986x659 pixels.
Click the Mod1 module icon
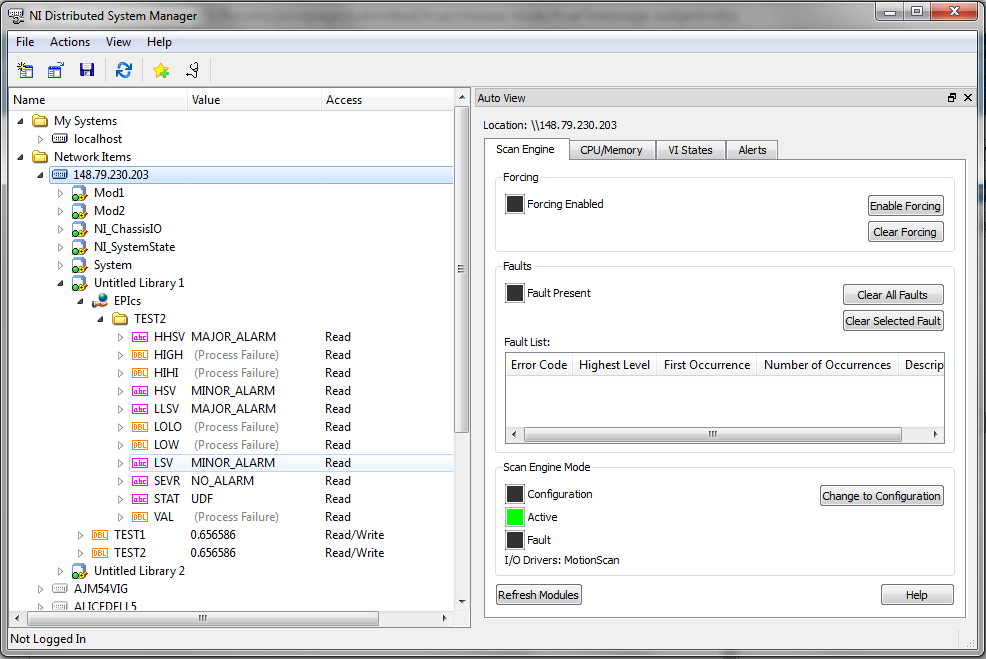click(79, 193)
